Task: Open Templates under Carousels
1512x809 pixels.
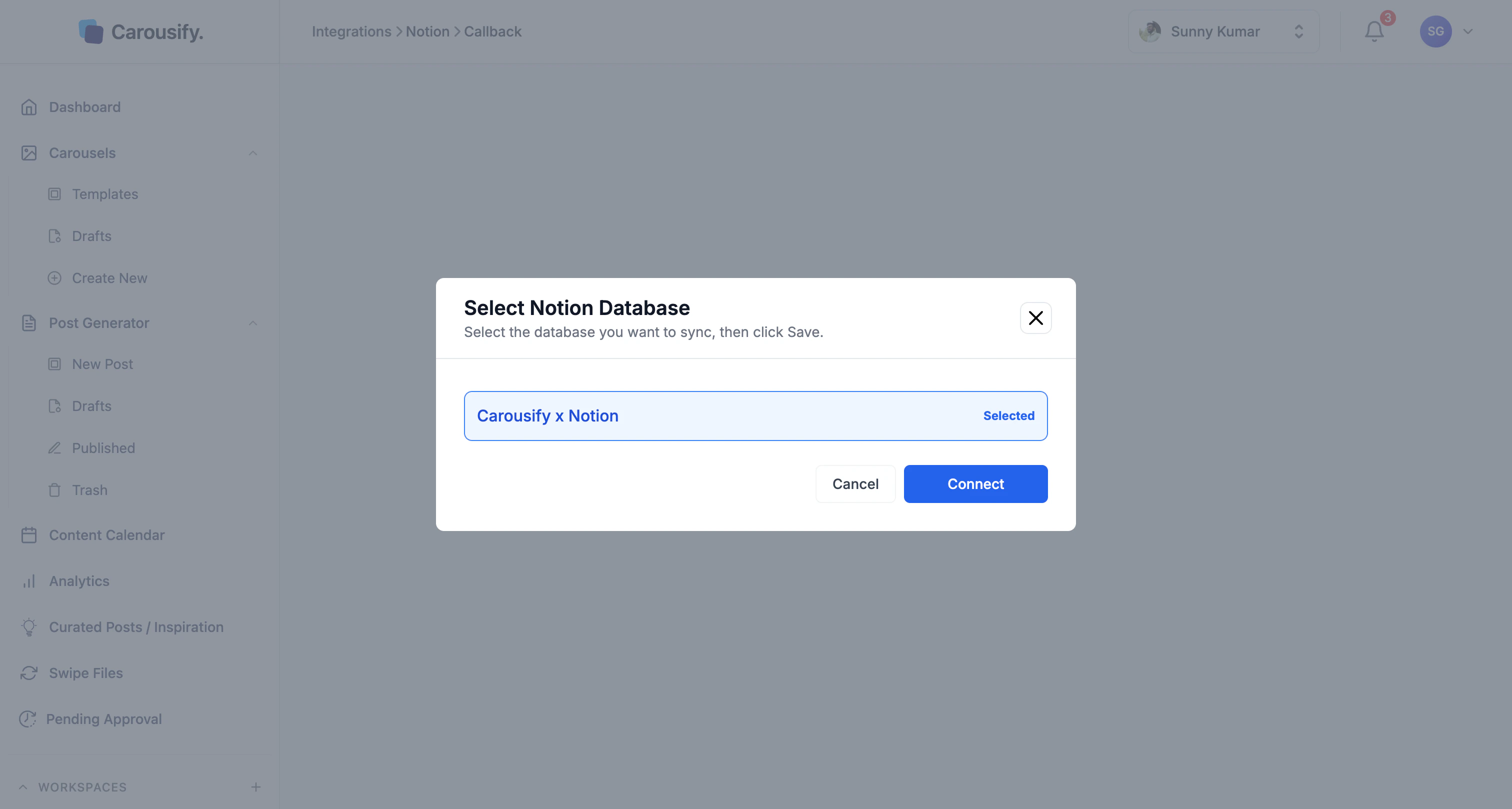Action: 105,194
